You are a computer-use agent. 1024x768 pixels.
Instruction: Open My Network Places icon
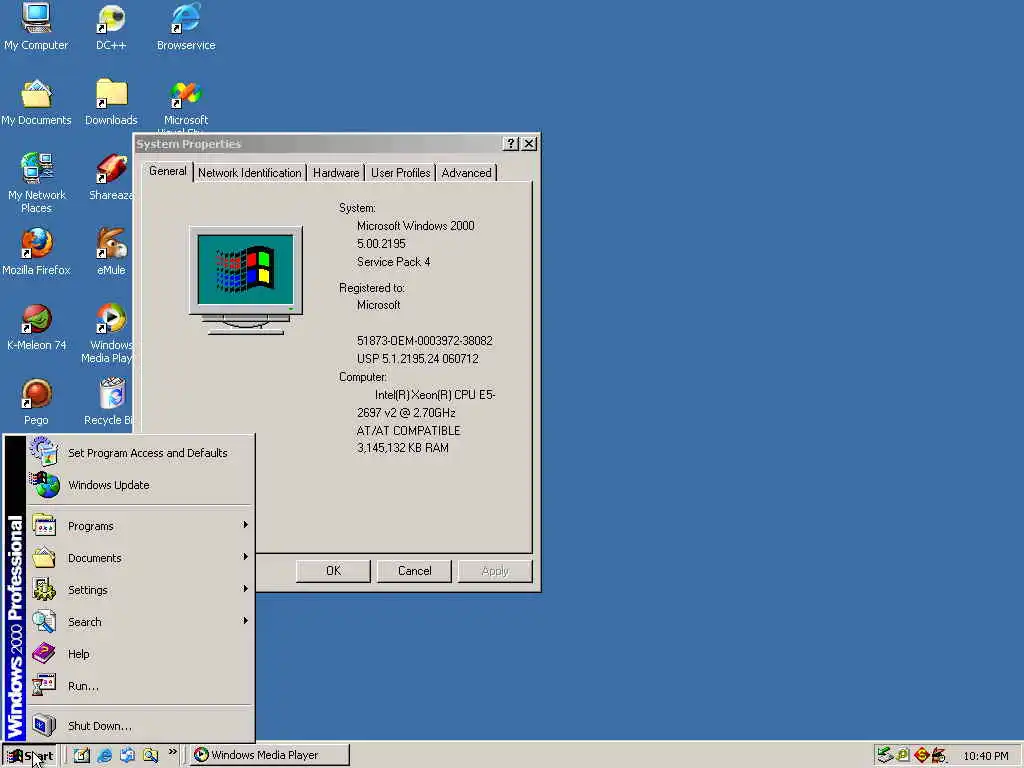37,182
